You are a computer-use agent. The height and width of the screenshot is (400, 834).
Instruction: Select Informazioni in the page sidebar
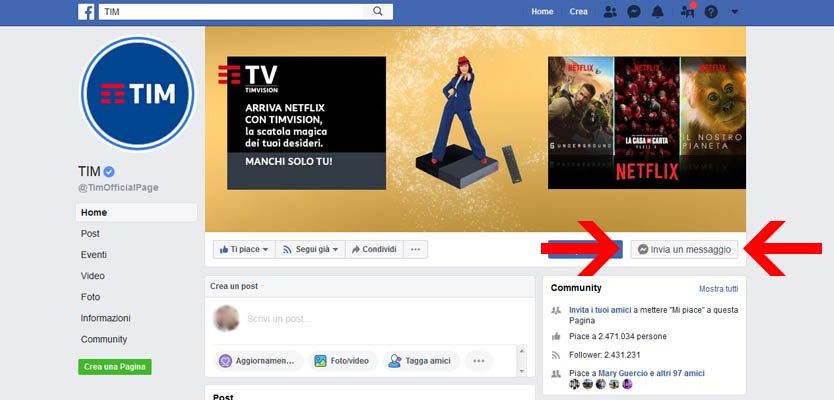click(x=105, y=318)
